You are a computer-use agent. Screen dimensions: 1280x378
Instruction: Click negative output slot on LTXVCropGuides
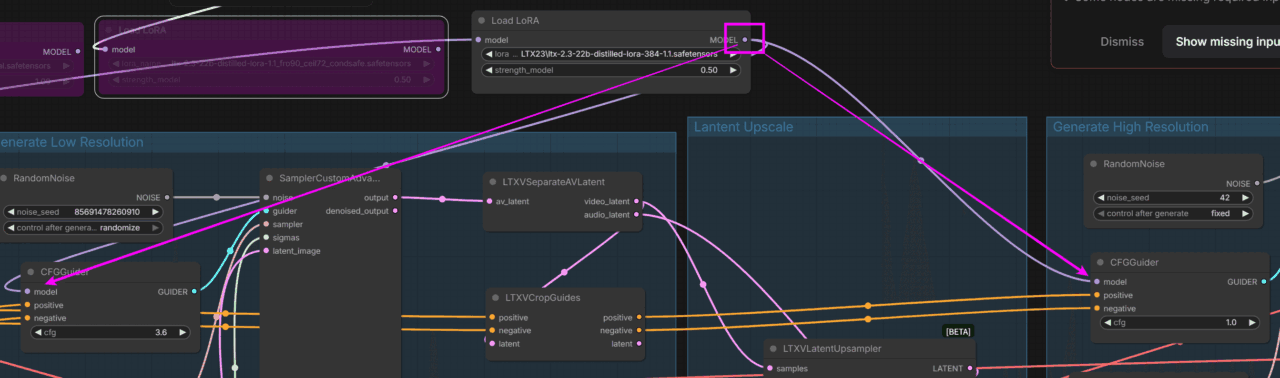[x=640, y=330]
